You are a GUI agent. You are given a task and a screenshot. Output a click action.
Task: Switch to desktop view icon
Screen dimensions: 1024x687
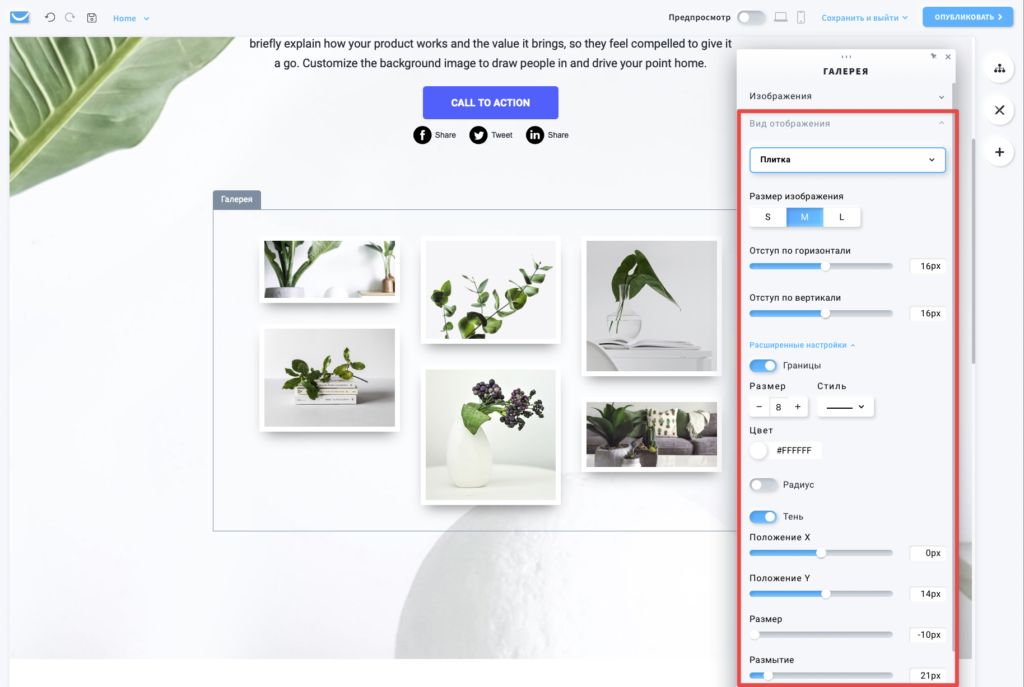coord(780,18)
